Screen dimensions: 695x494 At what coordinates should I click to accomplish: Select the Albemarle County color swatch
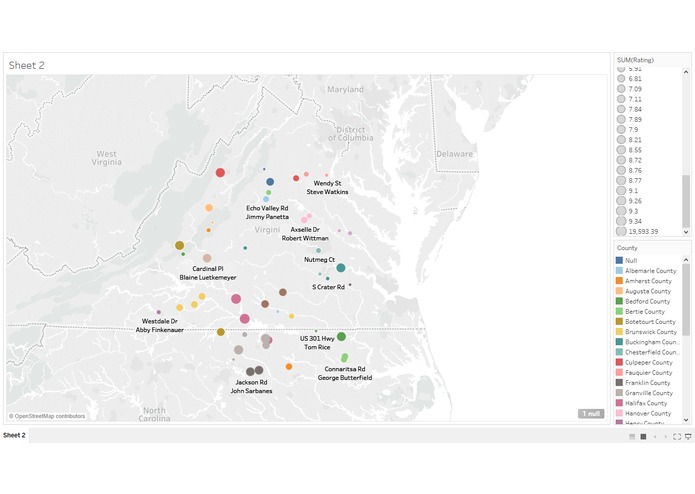tap(619, 271)
